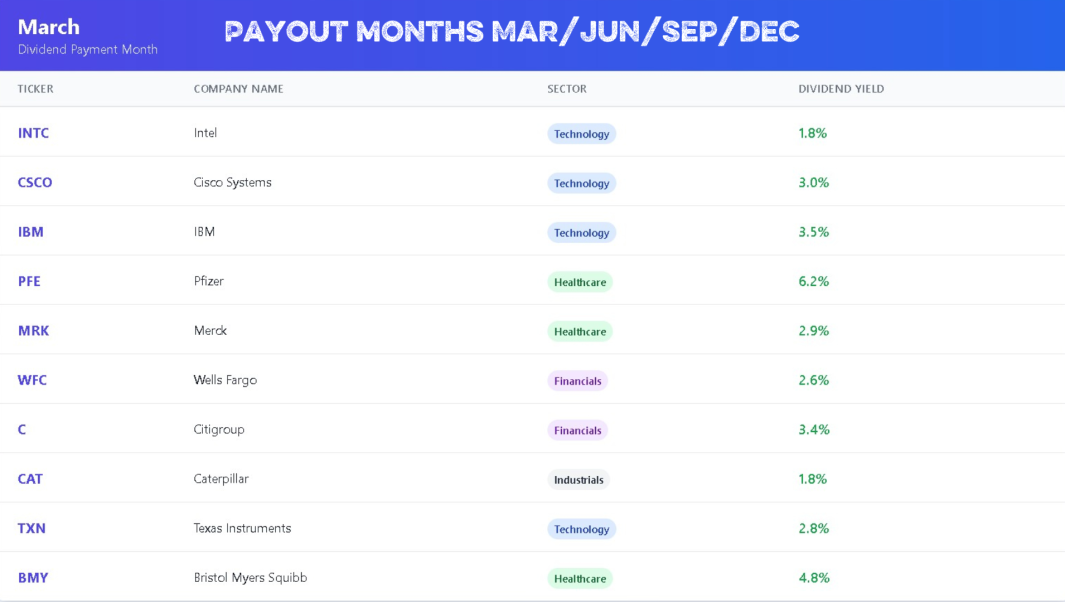Select the IBM ticker symbol
The height and width of the screenshot is (602, 1065).
31,232
